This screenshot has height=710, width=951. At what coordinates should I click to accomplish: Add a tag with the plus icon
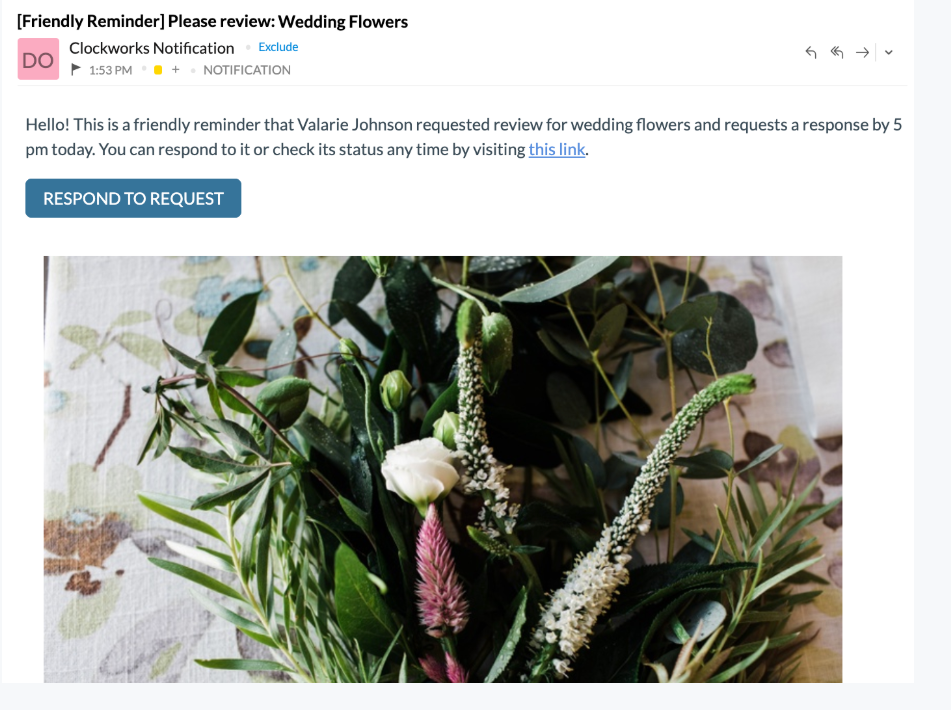pos(175,70)
